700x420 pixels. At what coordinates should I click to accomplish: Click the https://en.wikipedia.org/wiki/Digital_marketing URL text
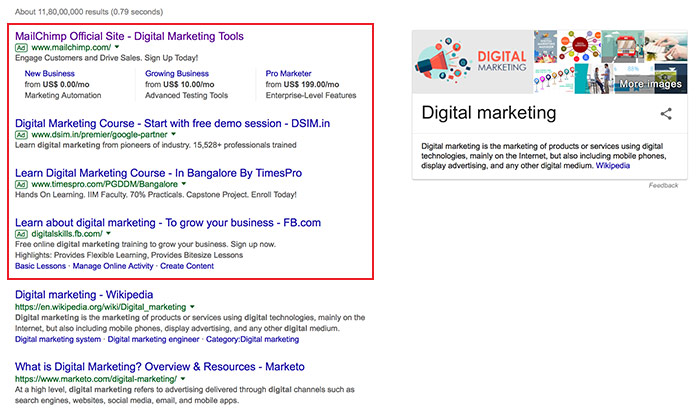coord(100,307)
